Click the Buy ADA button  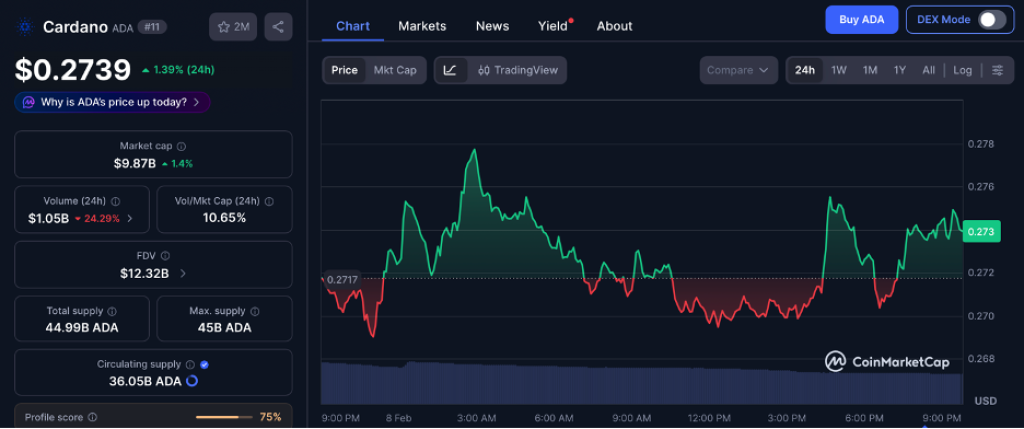[x=861, y=20]
